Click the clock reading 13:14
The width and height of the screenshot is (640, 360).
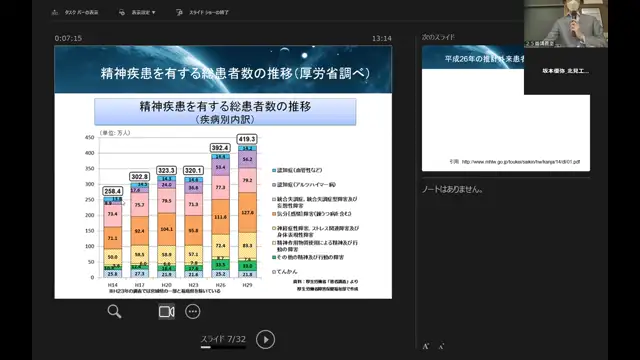[382, 38]
